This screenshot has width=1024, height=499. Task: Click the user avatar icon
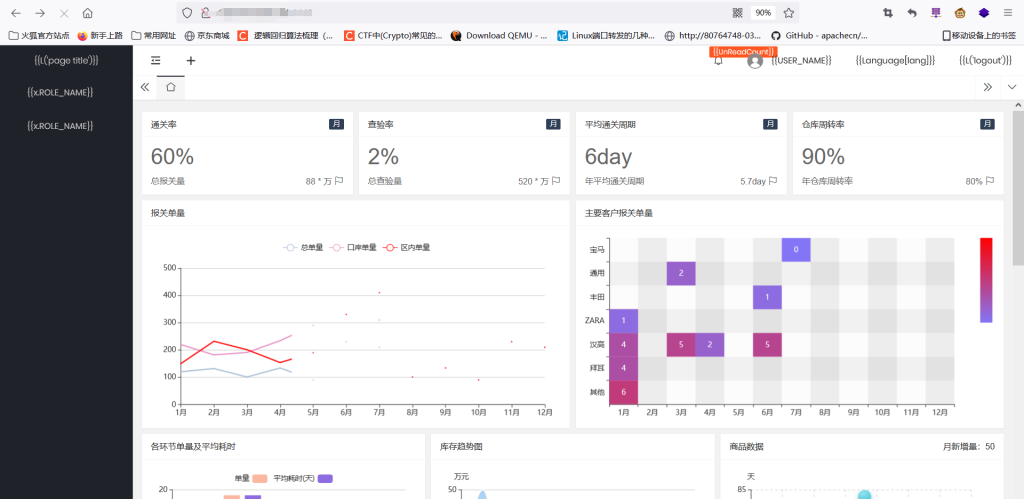click(755, 61)
